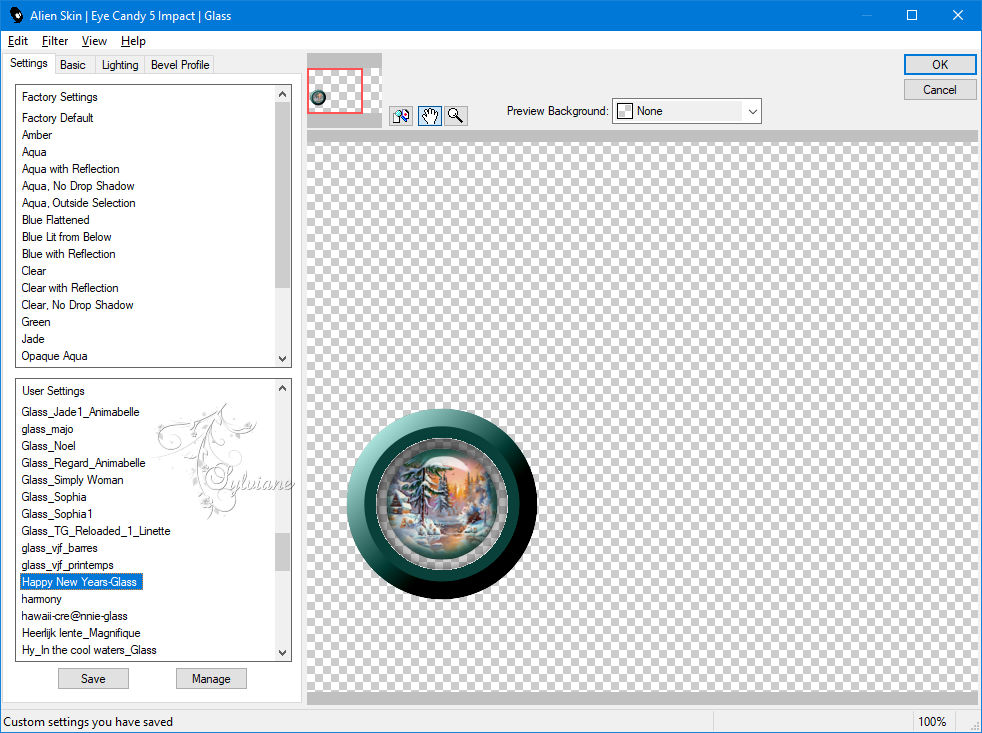Viewport: 982px width, 733px height.
Task: Select Heerlijk lente_Magnifique user setting
Action: click(81, 633)
